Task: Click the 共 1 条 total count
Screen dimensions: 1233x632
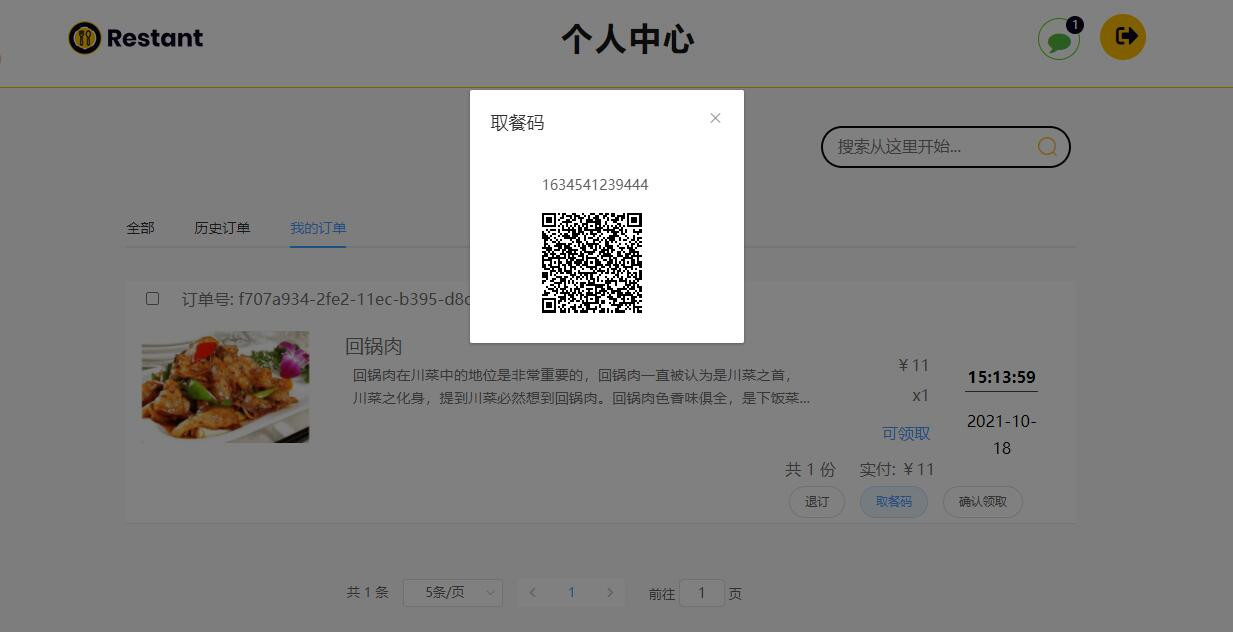Action: point(367,593)
